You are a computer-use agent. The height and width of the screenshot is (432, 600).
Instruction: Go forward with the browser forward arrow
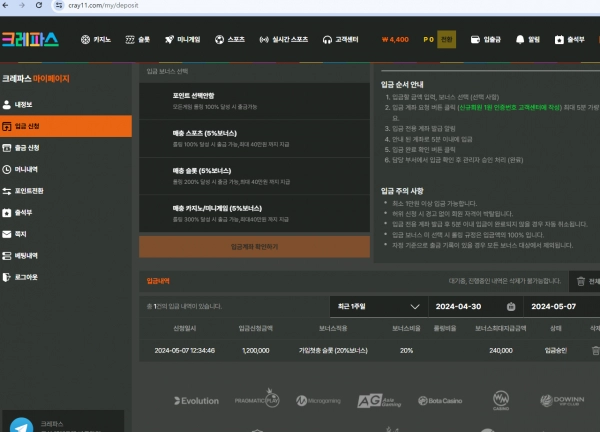tap(22, 5)
